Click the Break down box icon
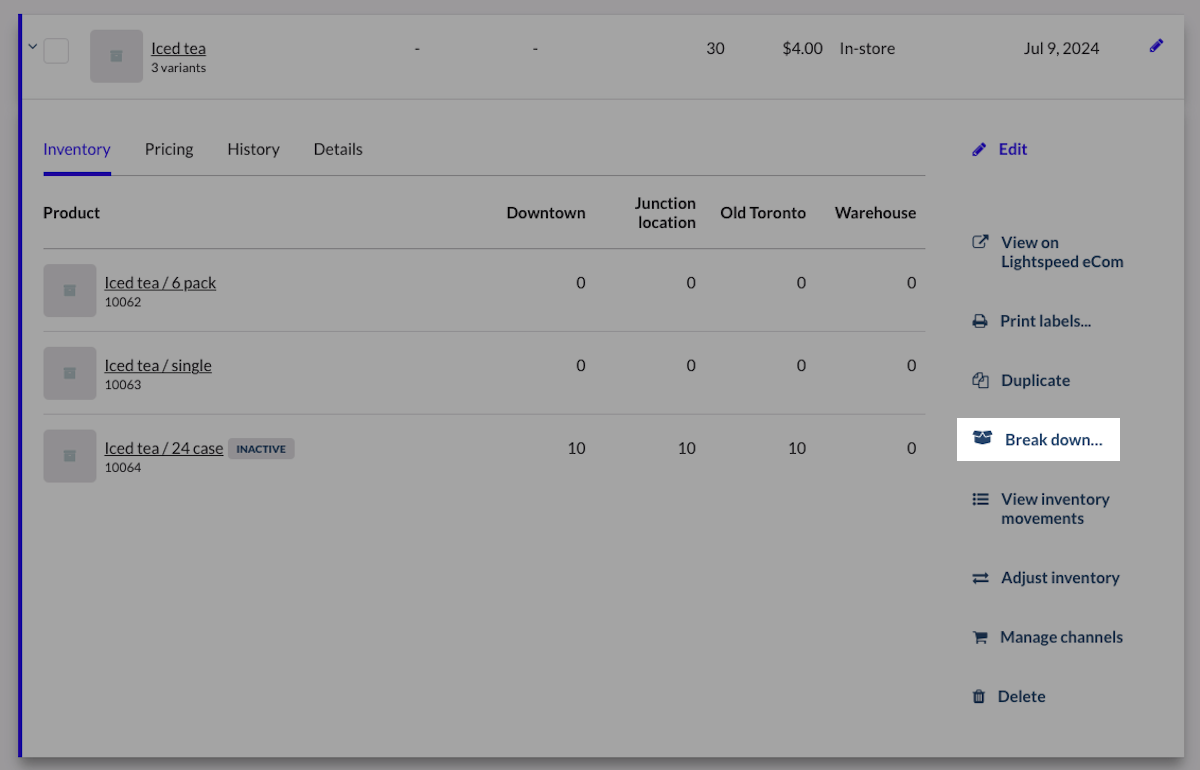 tap(982, 439)
